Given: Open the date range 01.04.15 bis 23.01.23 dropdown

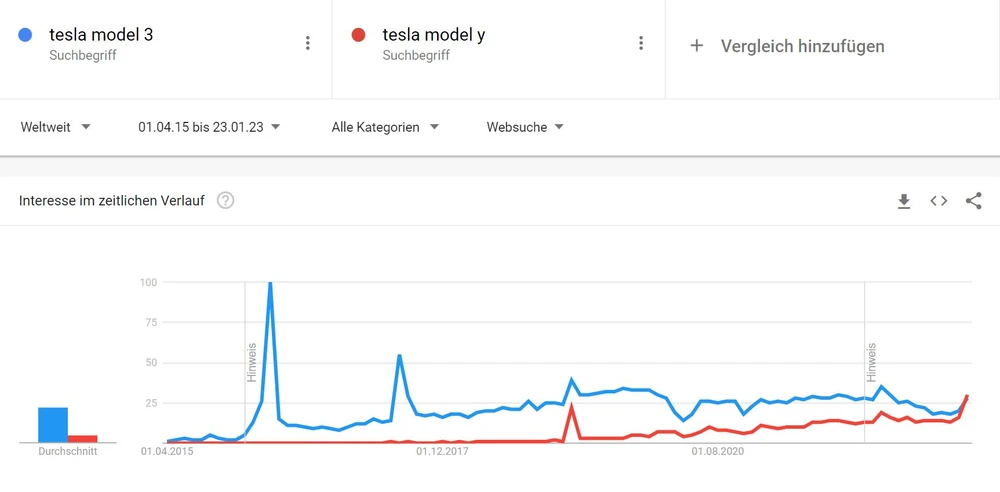Looking at the screenshot, I should (208, 127).
